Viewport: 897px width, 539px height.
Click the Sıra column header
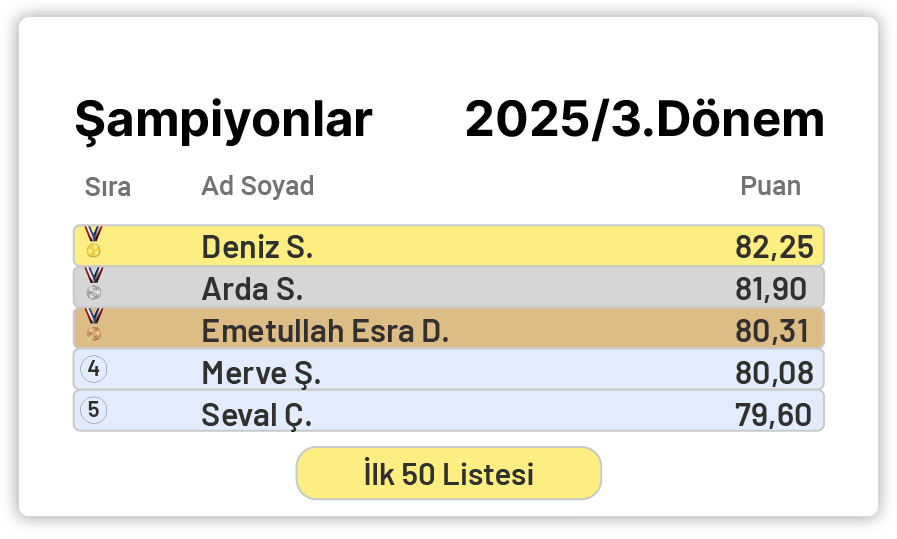108,187
